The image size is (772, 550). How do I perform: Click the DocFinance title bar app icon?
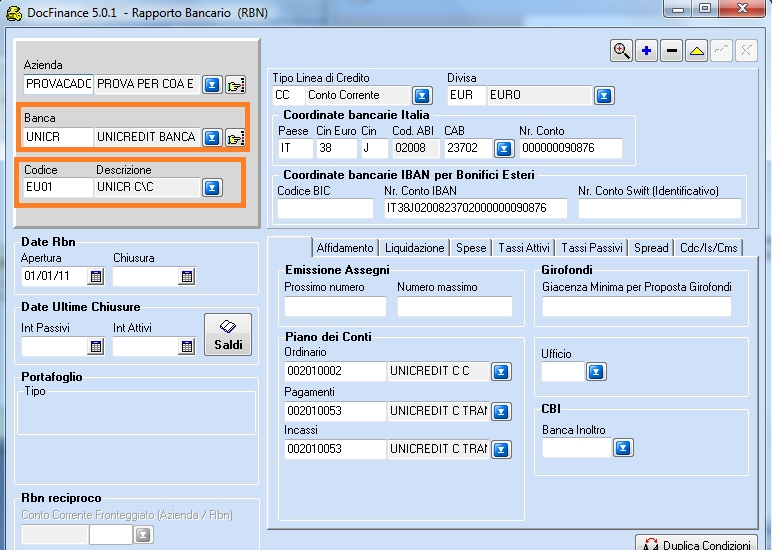(14, 13)
